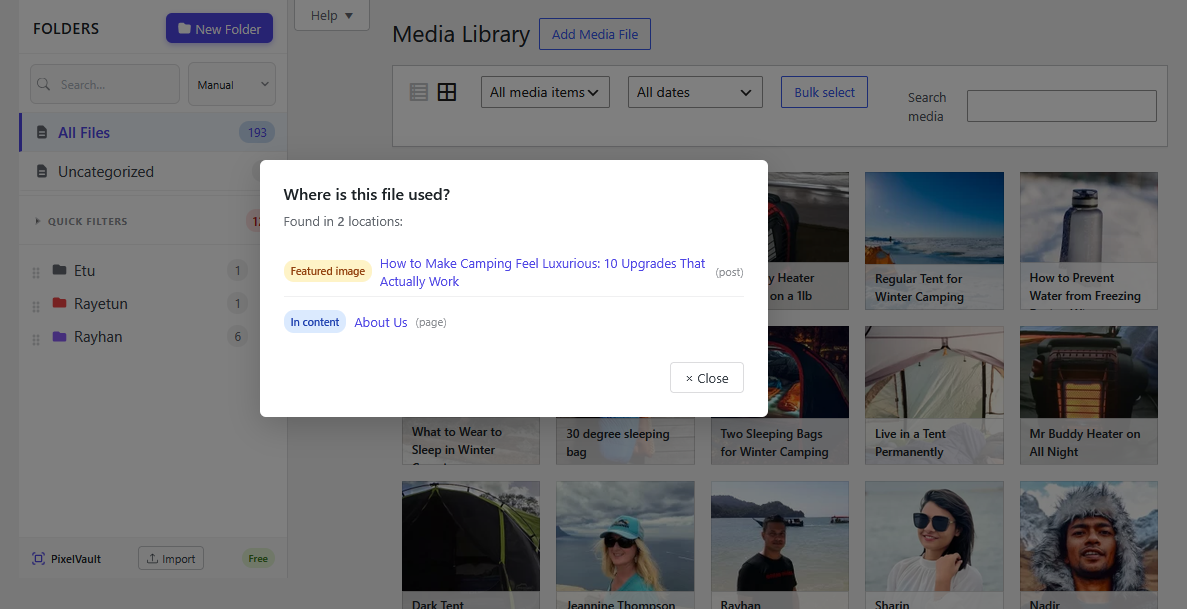
Task: Click the Free plan badge
Action: [x=258, y=559]
